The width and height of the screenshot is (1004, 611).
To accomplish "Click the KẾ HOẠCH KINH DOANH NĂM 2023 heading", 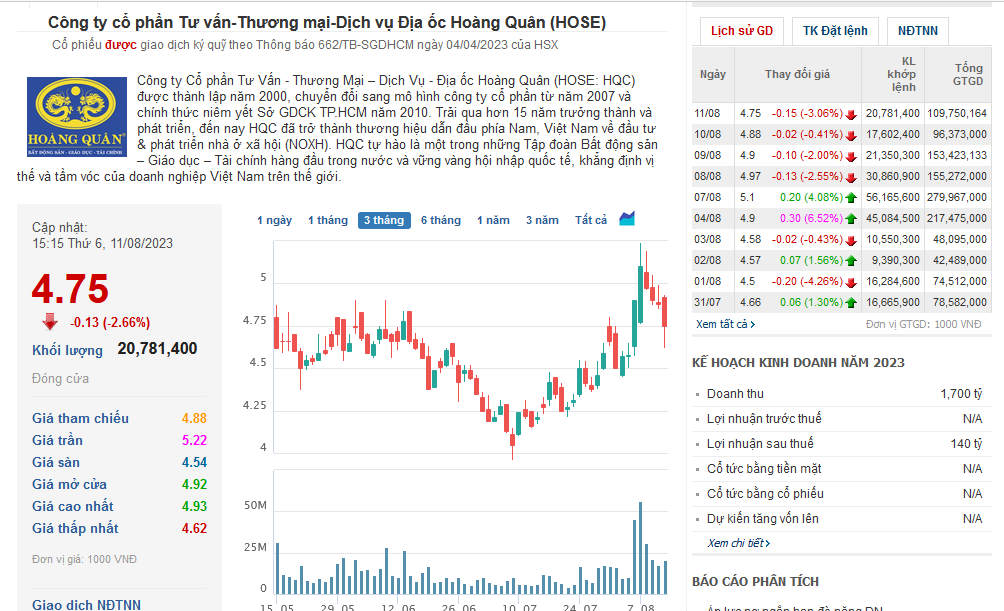I will pos(798,363).
